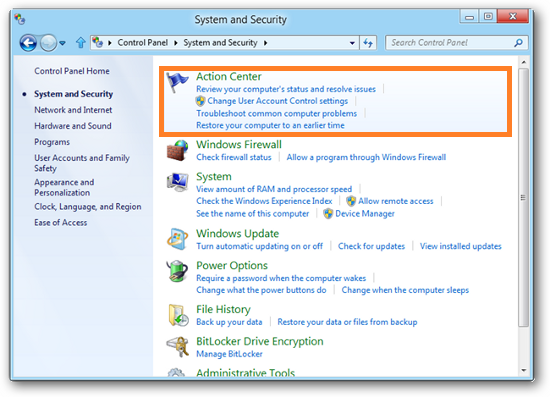Viewport: 550px width, 397px height.
Task: Expand the arrow before Control Panel breadcrumb
Action: pos(110,43)
